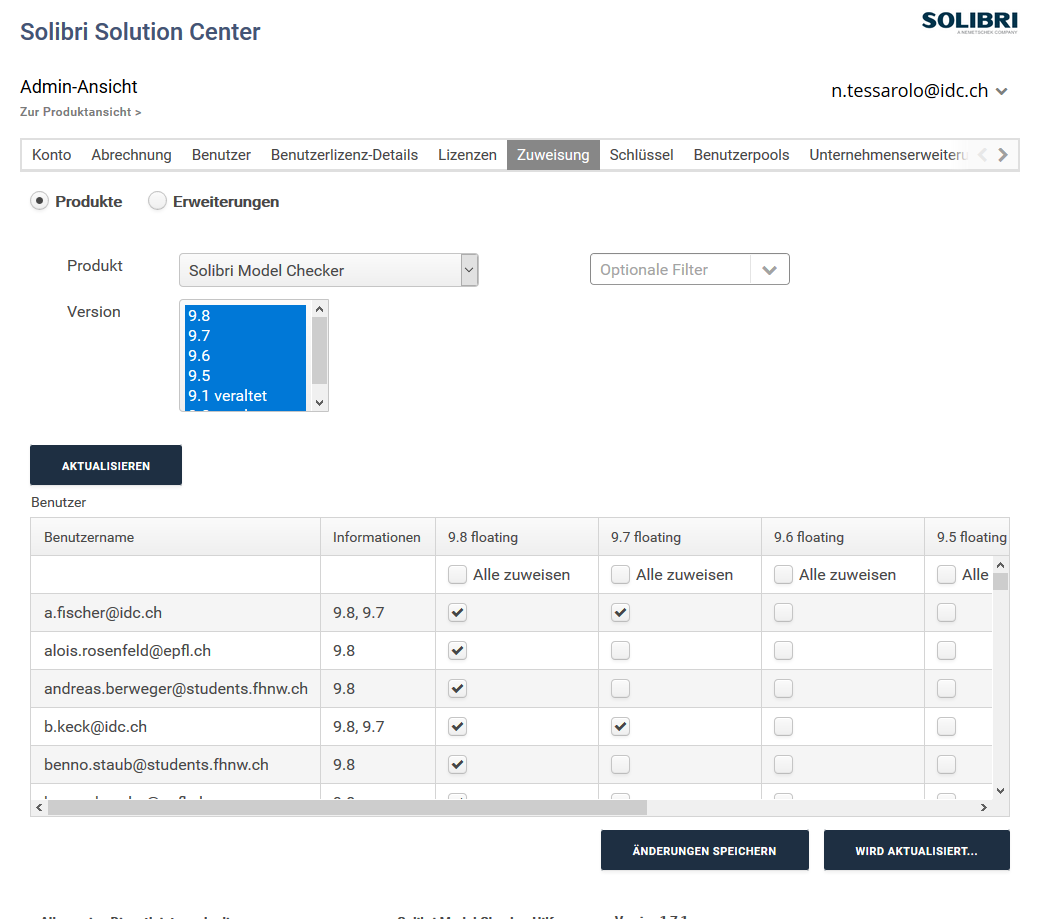
Task: Open the Unternehmenserweiterungen tab
Action: pyautogui.click(x=888, y=155)
